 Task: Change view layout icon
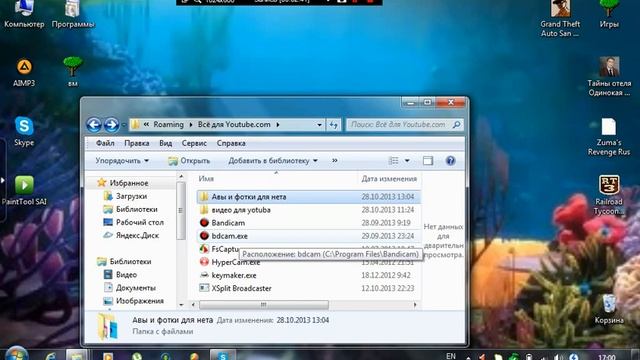coord(394,161)
